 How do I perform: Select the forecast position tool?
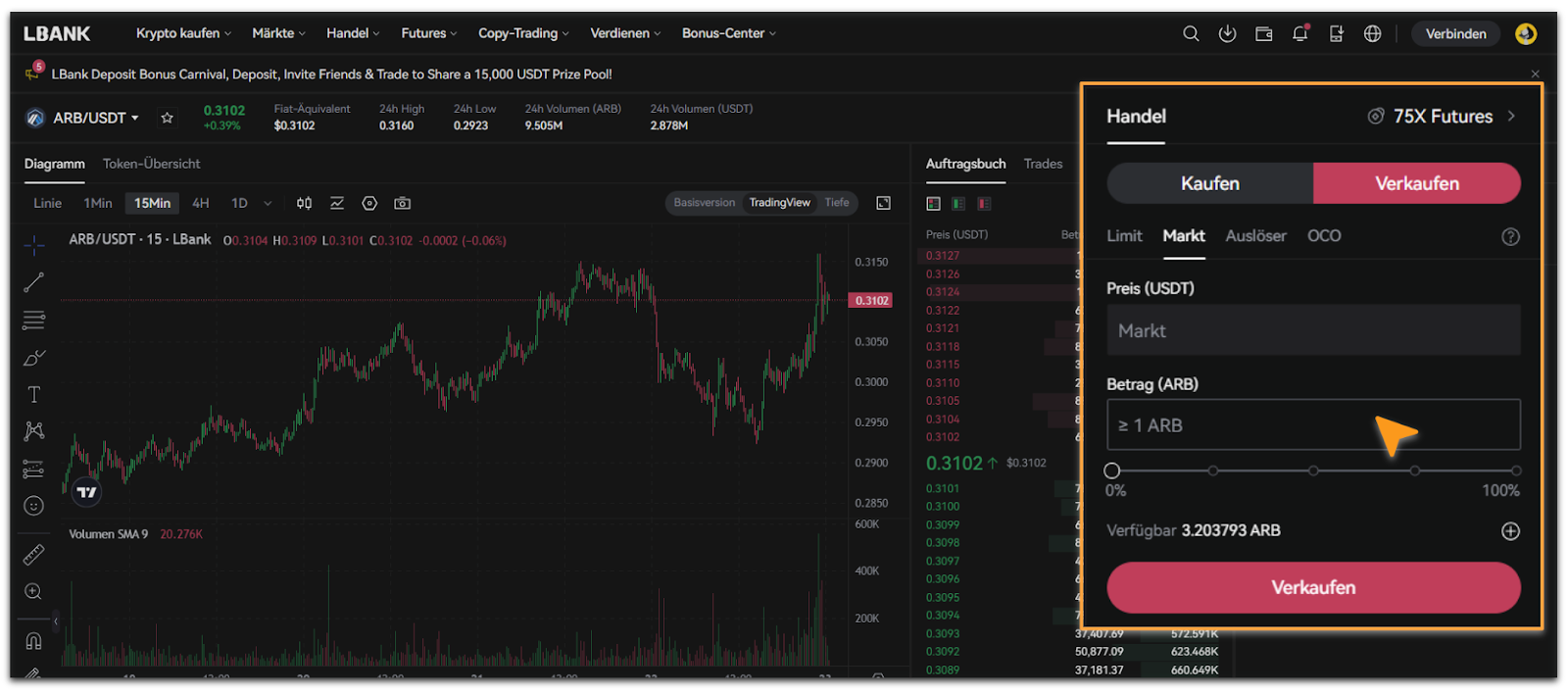point(34,469)
